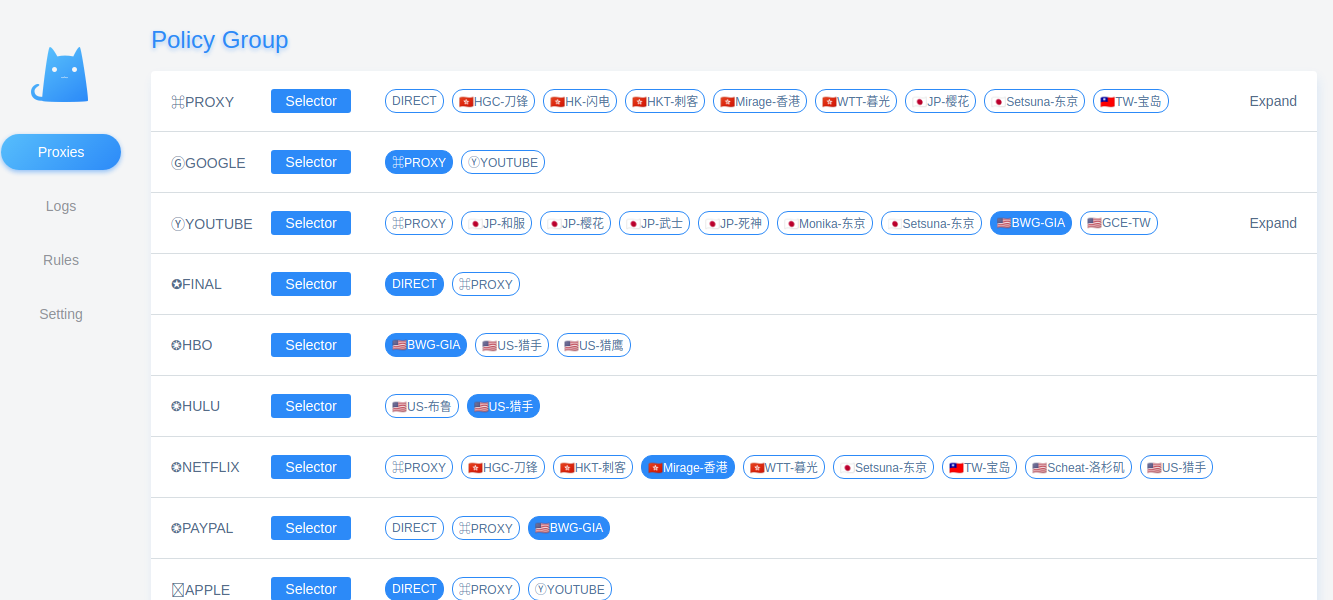
Task: Click Selector button in APPLE row
Action: click(311, 589)
